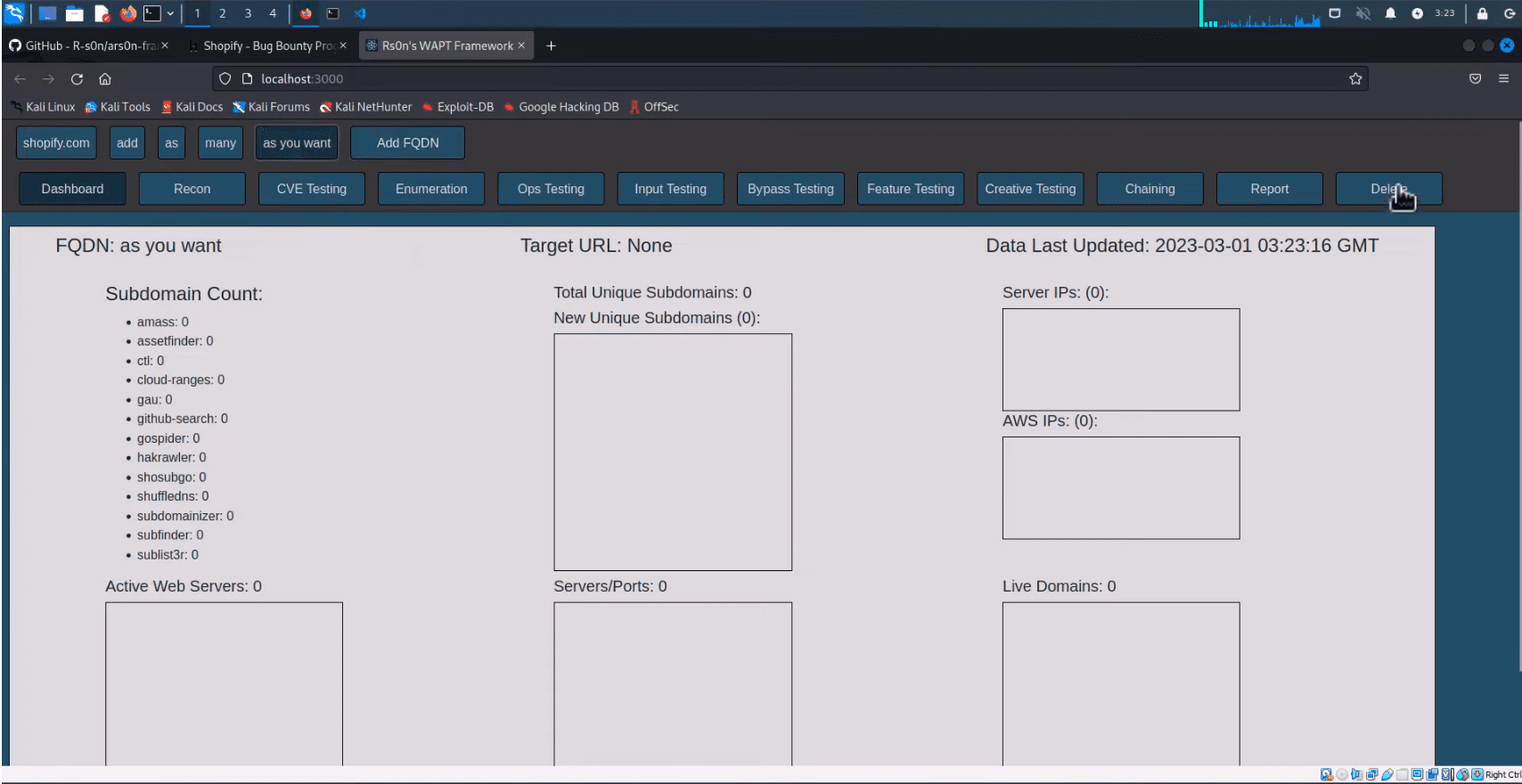Close the Shopify Bug Bounty tab
This screenshot has width=1522, height=784.
pyautogui.click(x=343, y=45)
